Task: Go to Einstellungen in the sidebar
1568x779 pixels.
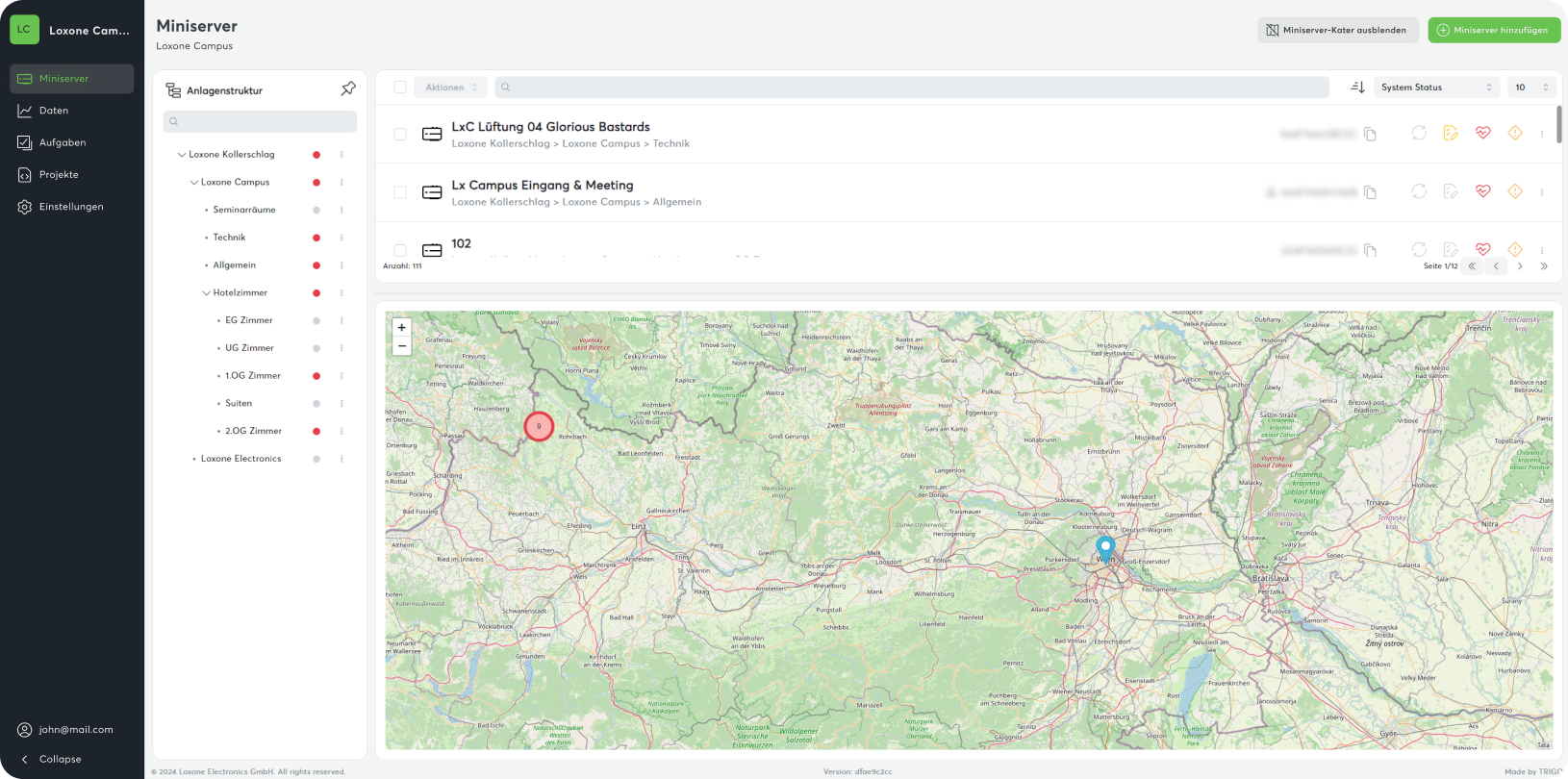Action: coord(70,207)
